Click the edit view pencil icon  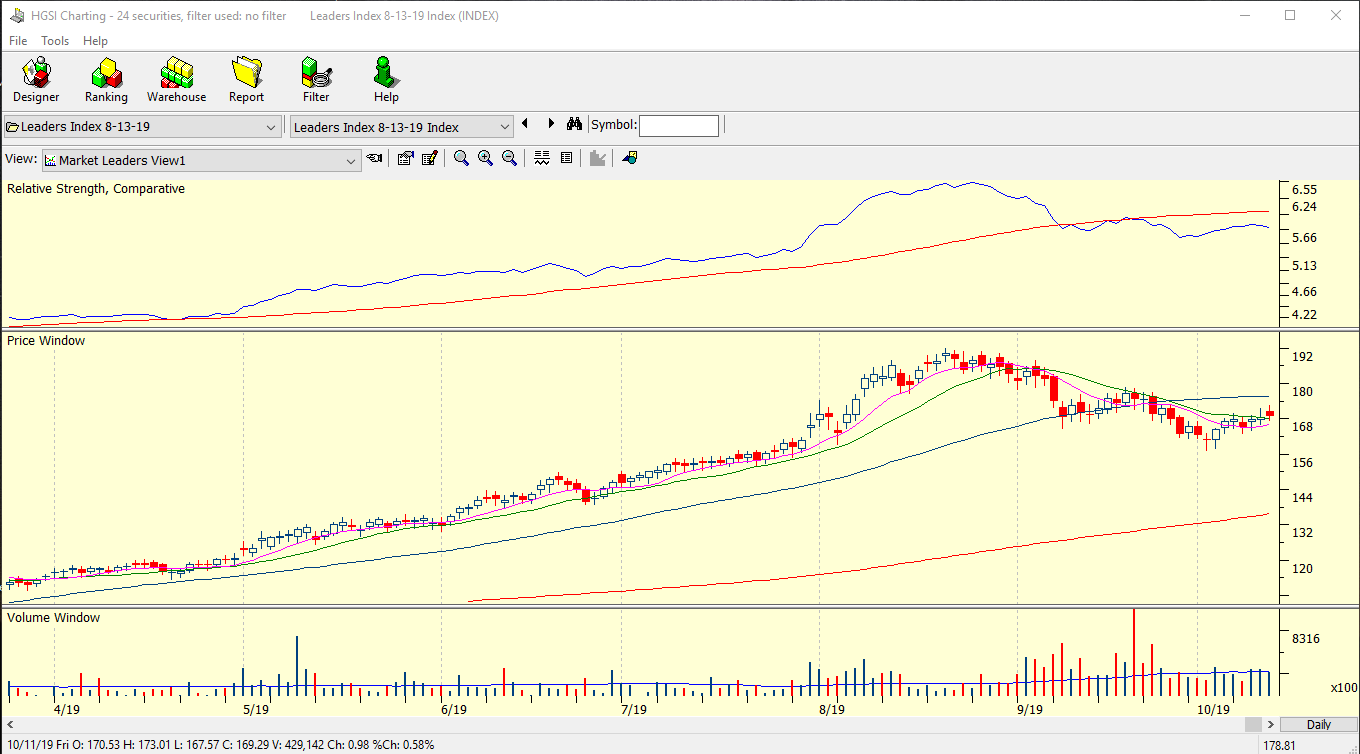(430, 158)
